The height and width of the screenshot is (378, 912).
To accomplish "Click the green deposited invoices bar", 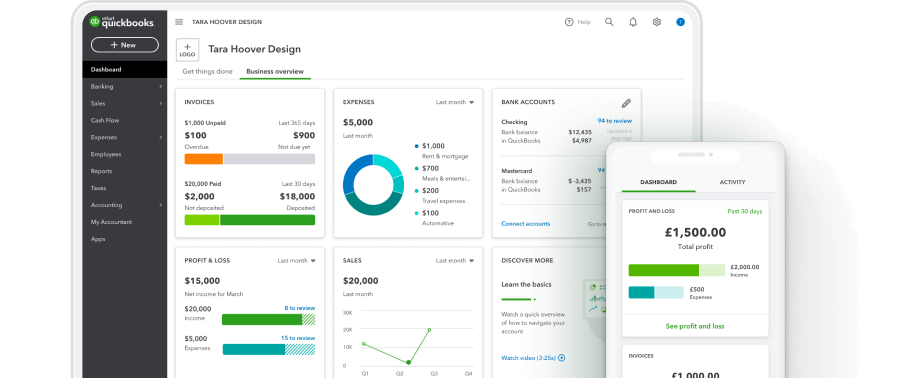I will pos(268,220).
